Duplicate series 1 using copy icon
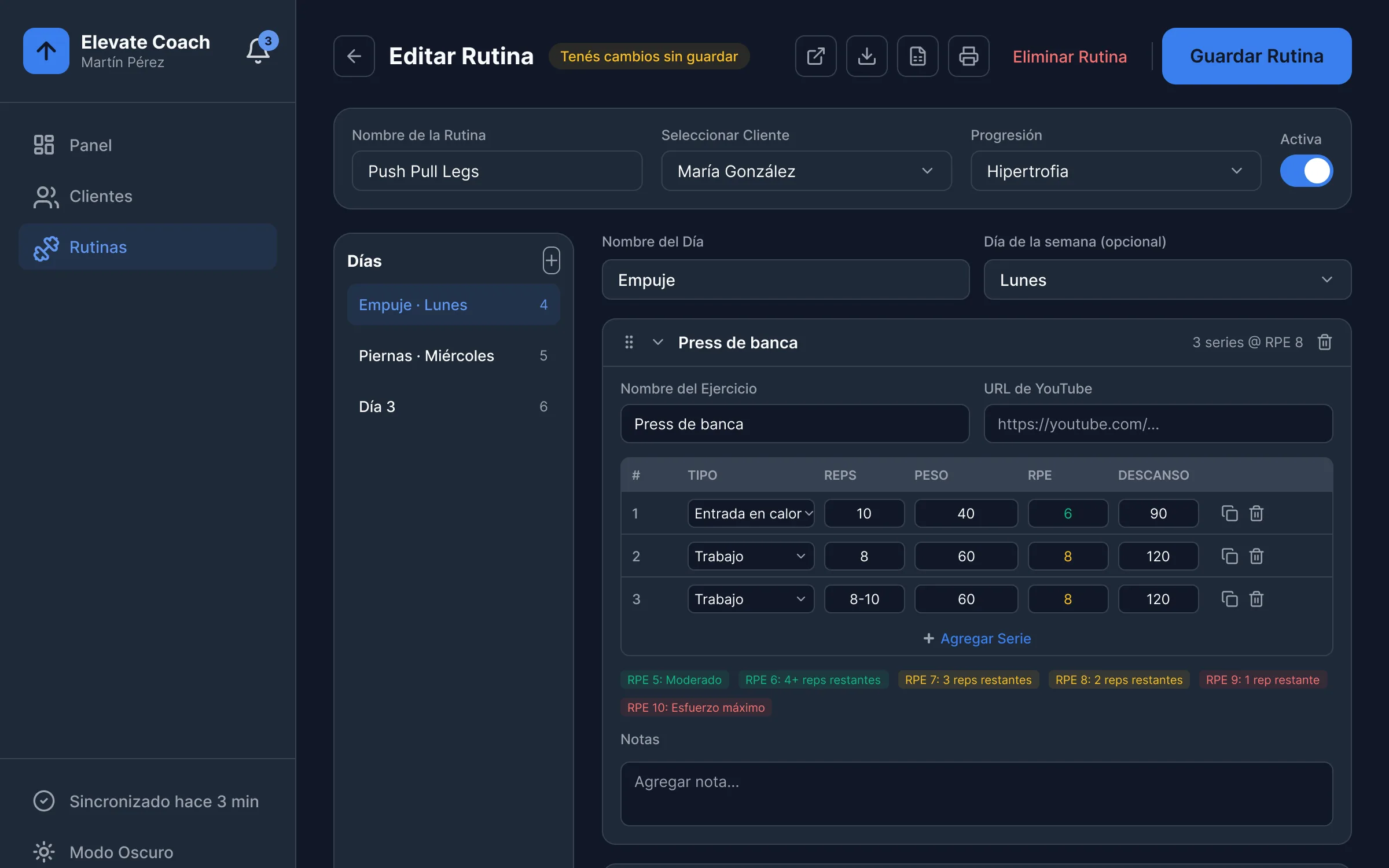This screenshot has height=868, width=1389. (x=1229, y=513)
